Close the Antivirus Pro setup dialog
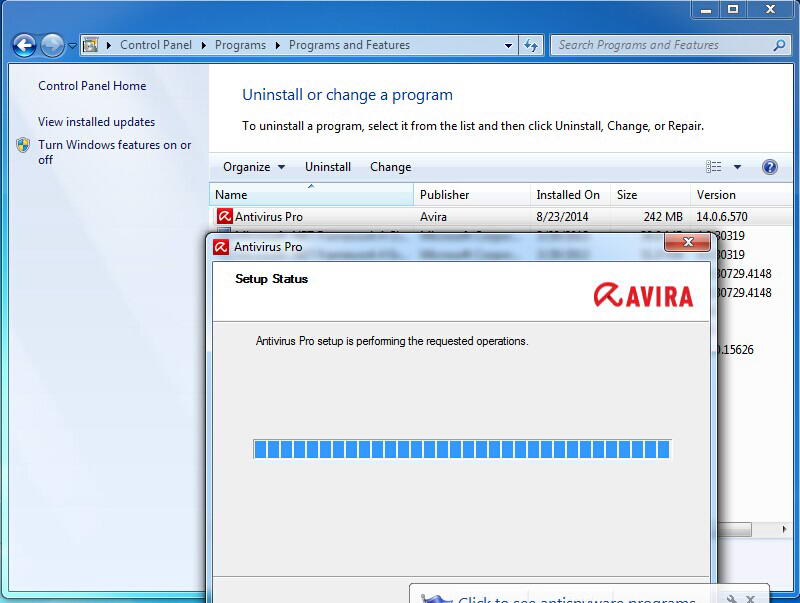The image size is (800, 603). (688, 242)
